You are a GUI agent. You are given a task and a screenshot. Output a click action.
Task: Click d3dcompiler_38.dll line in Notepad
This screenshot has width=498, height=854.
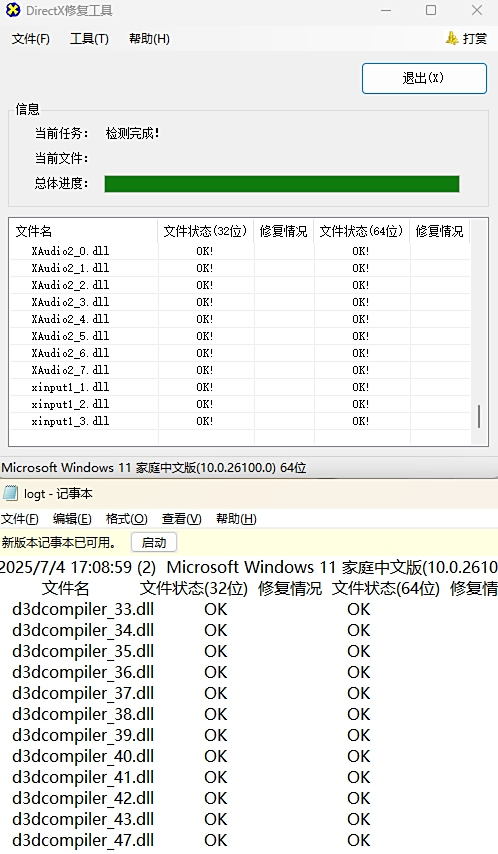83,715
